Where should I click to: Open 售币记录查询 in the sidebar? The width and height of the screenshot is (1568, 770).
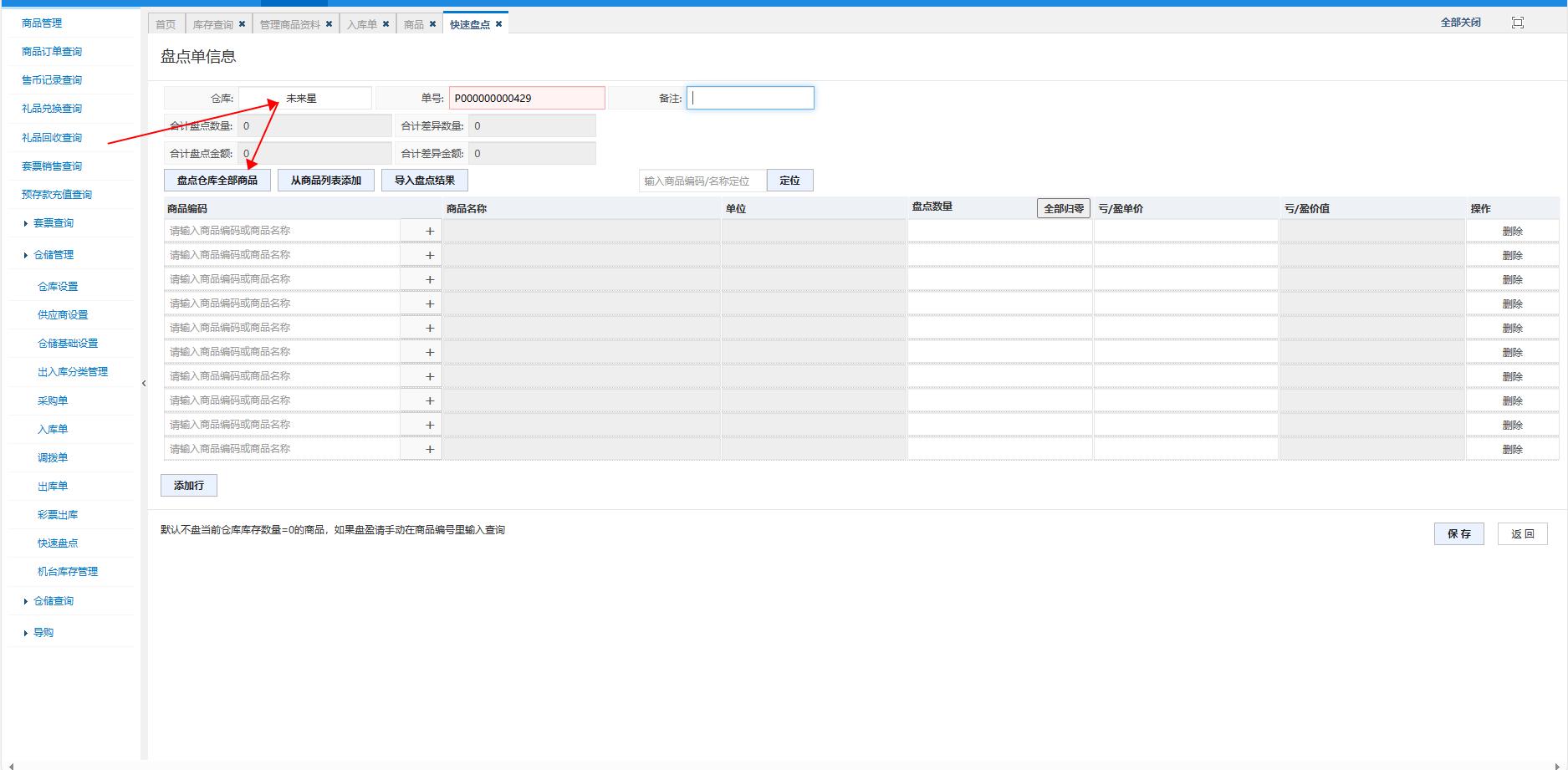click(x=52, y=80)
